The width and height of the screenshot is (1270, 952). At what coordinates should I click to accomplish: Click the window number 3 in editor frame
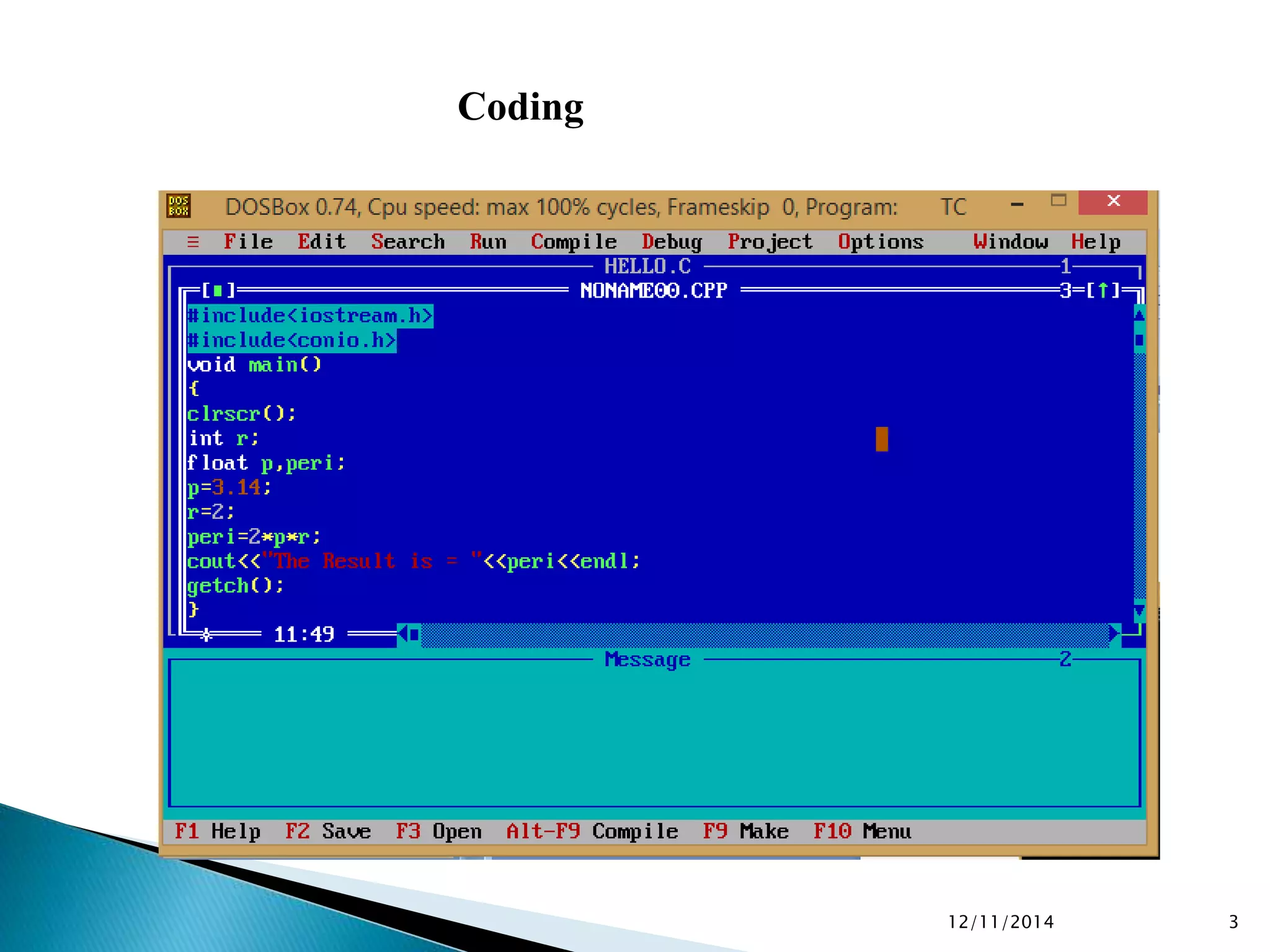(1065, 291)
